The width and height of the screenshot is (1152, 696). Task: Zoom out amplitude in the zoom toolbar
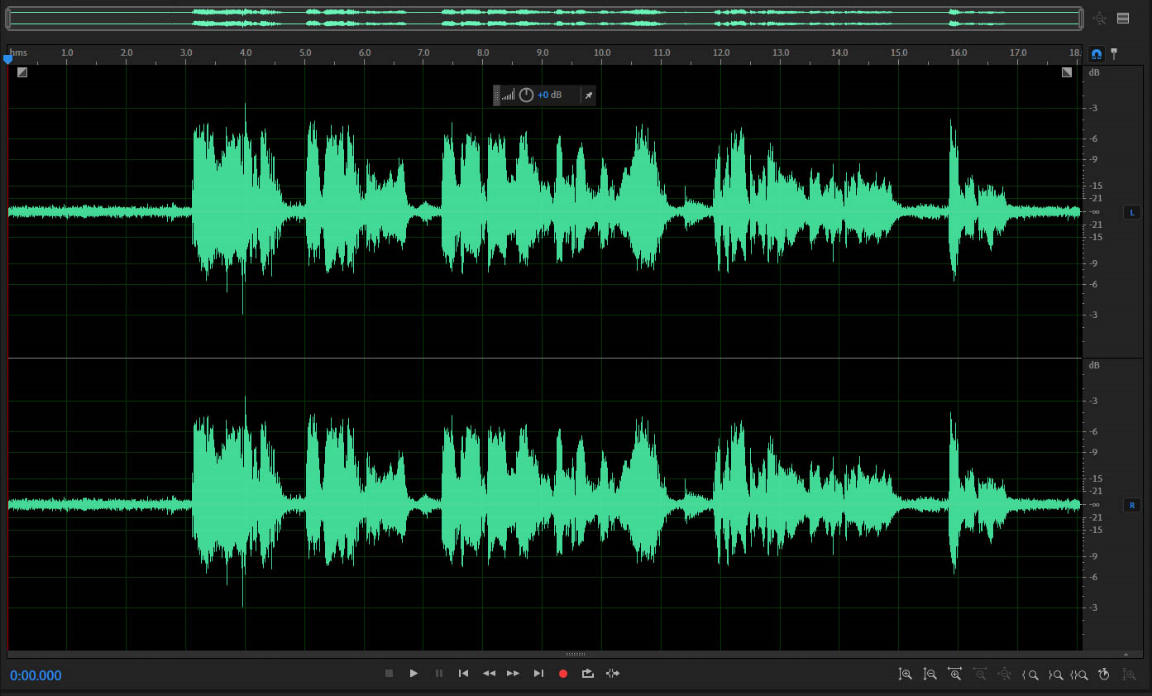(930, 674)
